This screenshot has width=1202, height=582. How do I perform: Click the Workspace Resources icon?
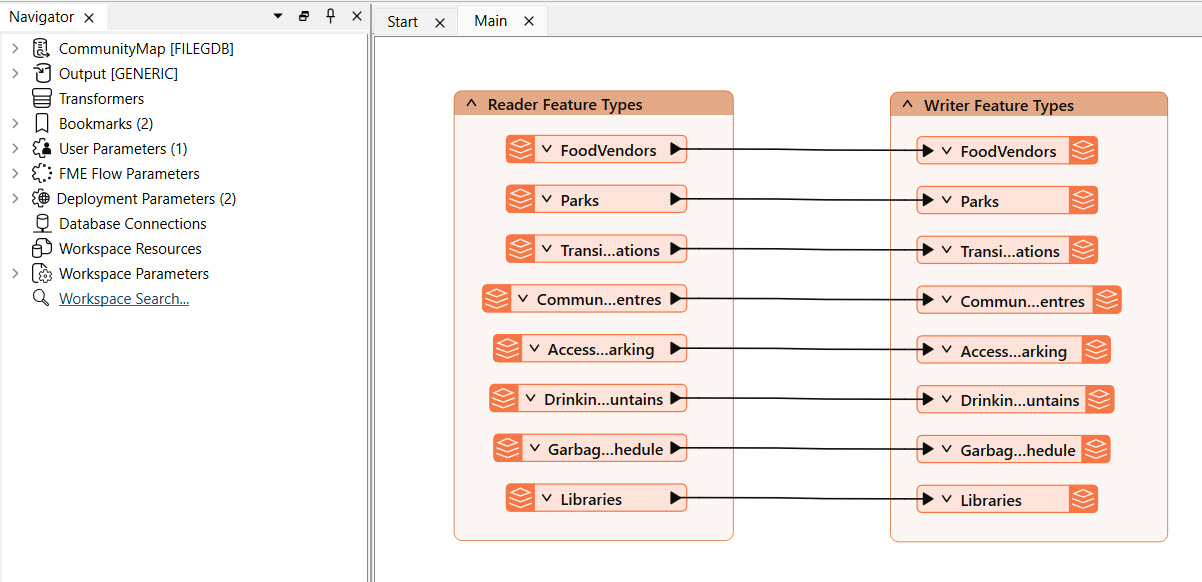point(41,249)
